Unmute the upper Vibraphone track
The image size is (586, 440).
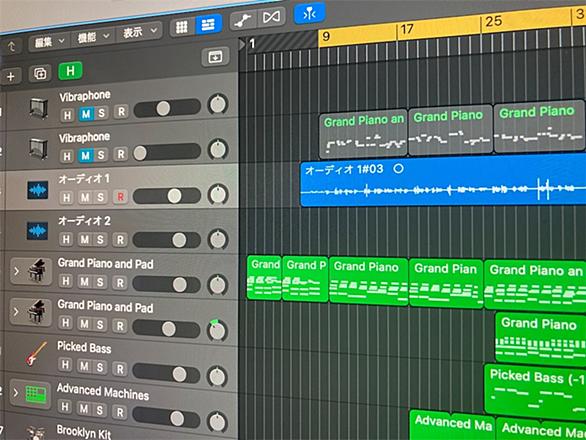tap(86, 114)
